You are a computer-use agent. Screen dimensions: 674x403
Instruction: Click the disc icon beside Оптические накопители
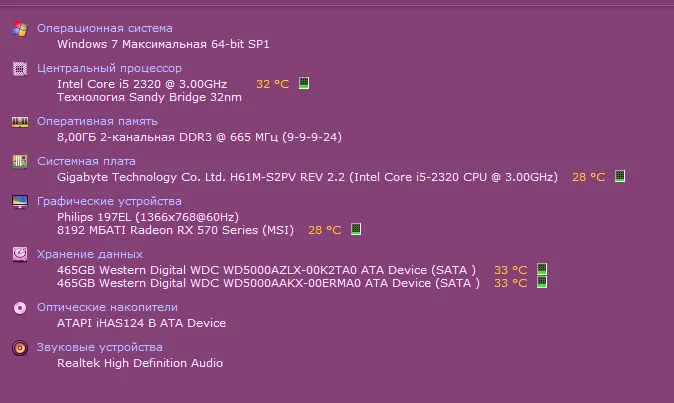[x=19, y=308]
